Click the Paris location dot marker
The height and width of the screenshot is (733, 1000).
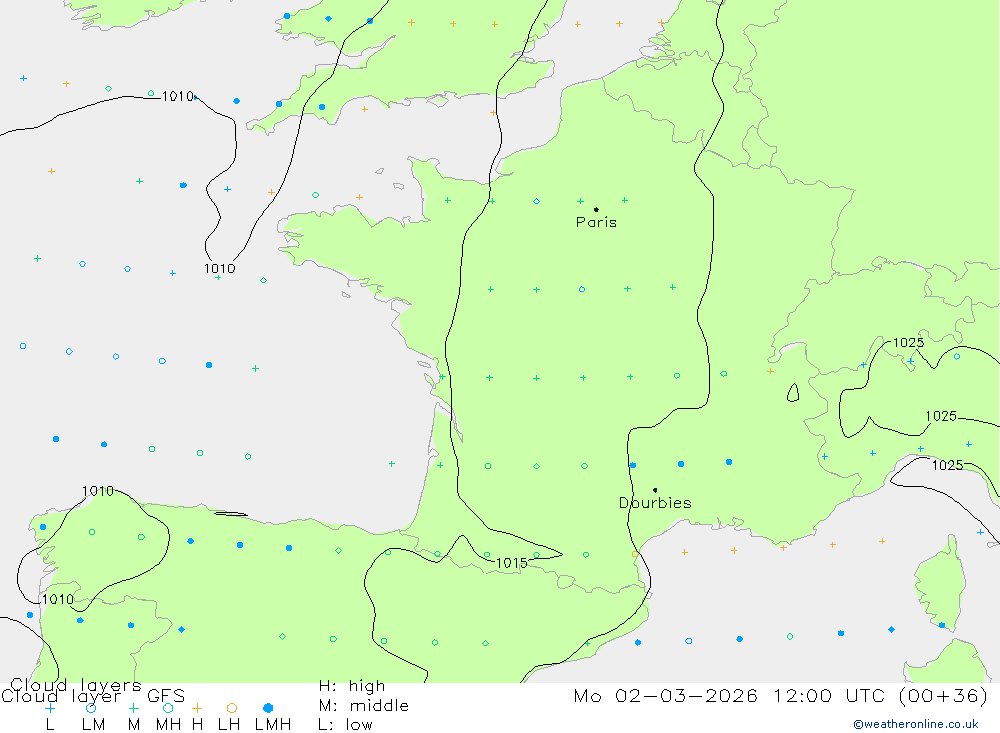tap(596, 209)
